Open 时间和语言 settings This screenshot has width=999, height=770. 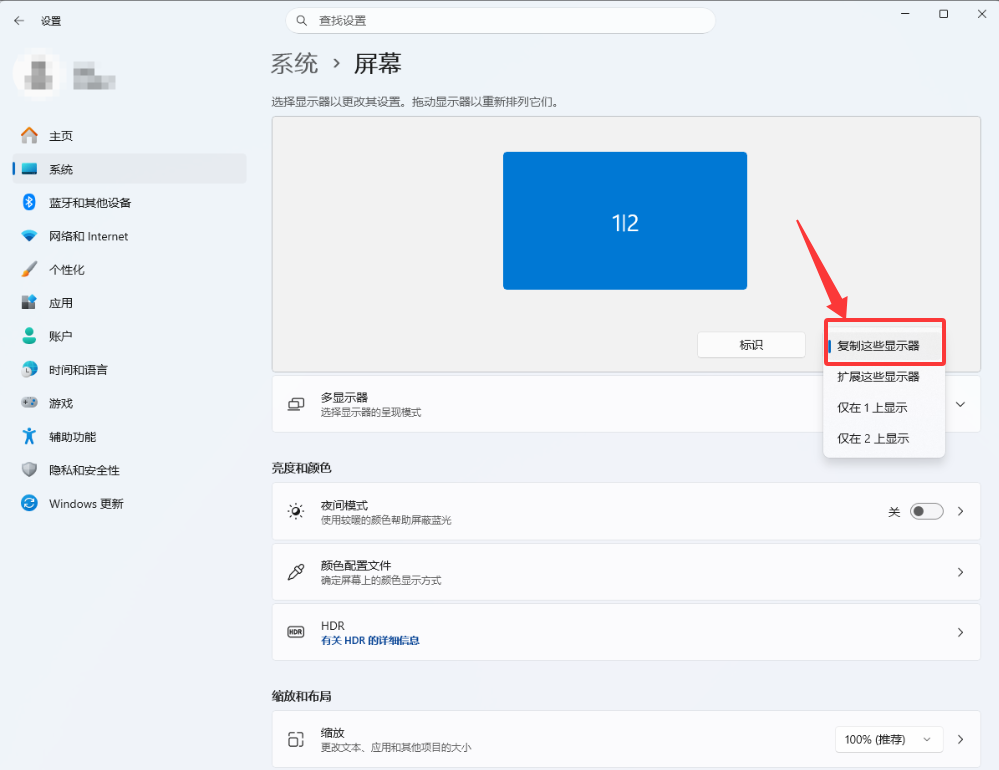[129, 369]
